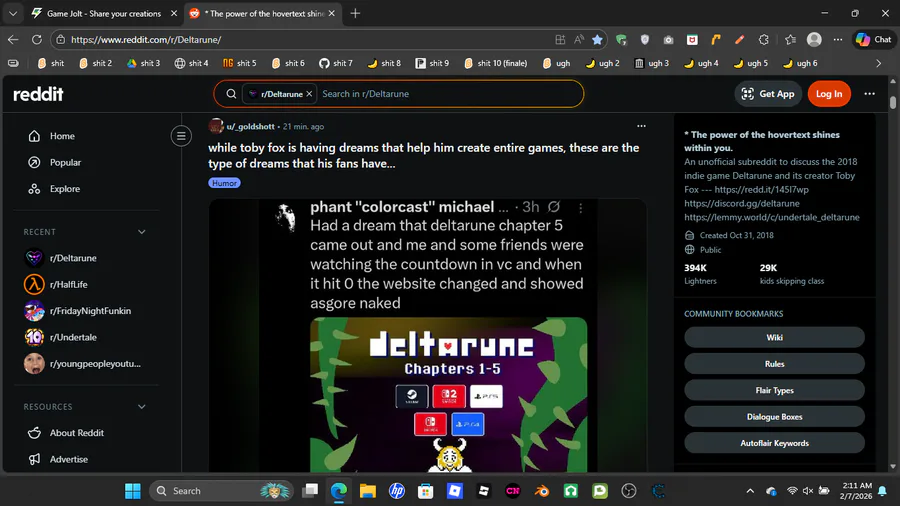900x506 pixels.
Task: Open the Rules community bookmark
Action: coord(774,364)
